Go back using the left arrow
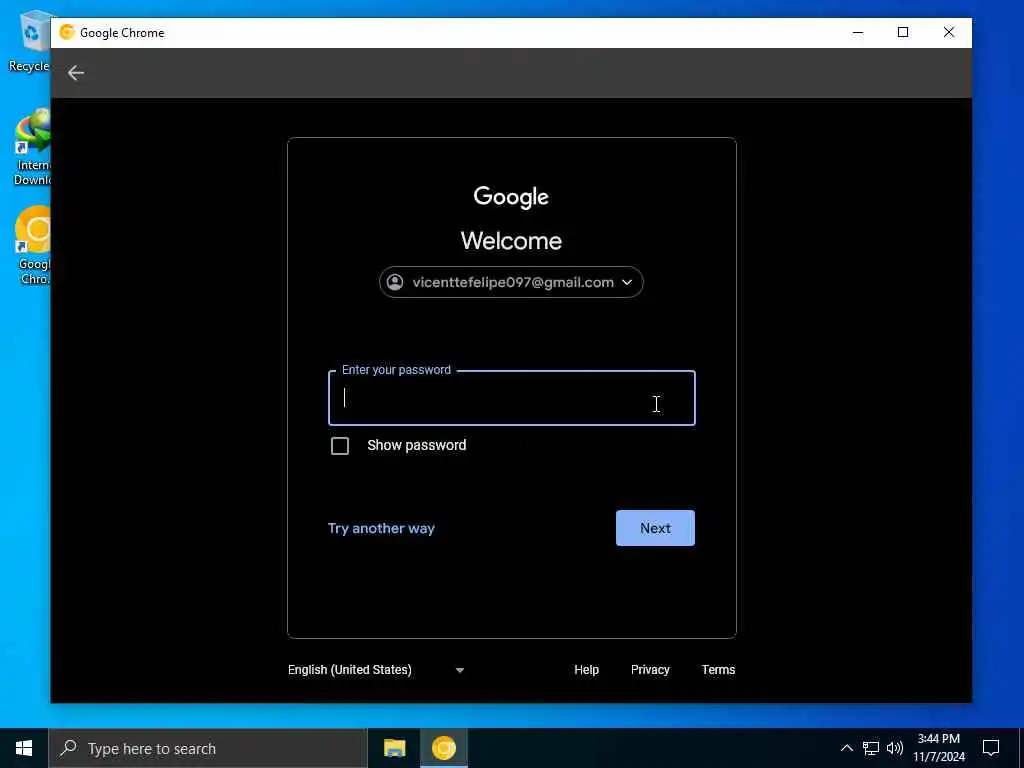This screenshot has width=1024, height=768. pos(76,72)
